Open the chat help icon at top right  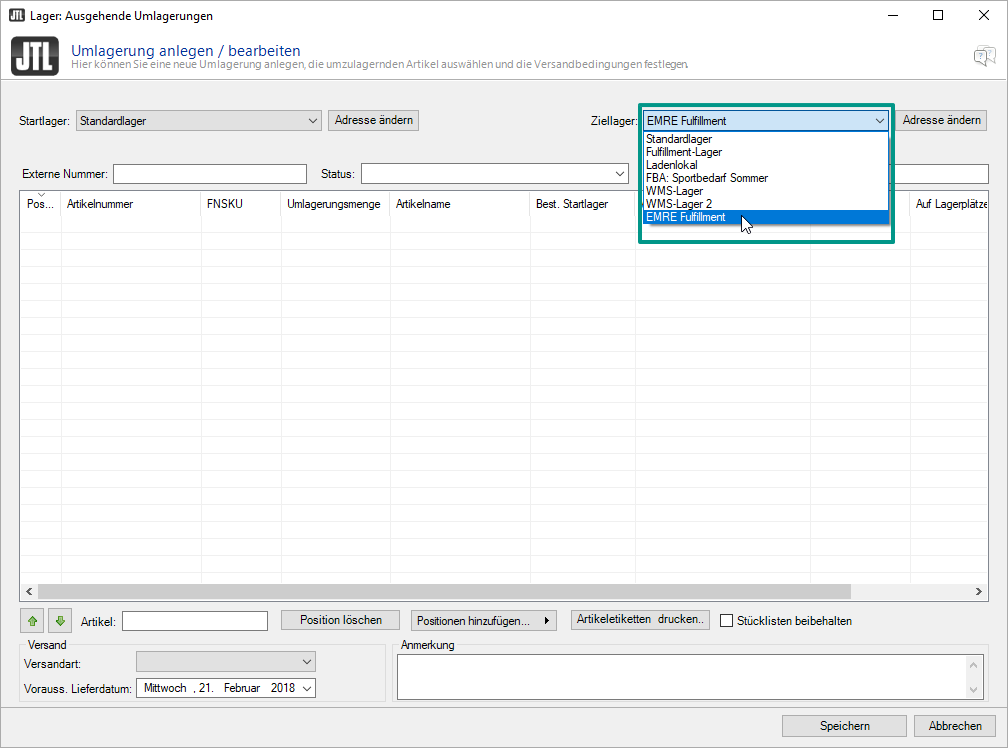(984, 56)
